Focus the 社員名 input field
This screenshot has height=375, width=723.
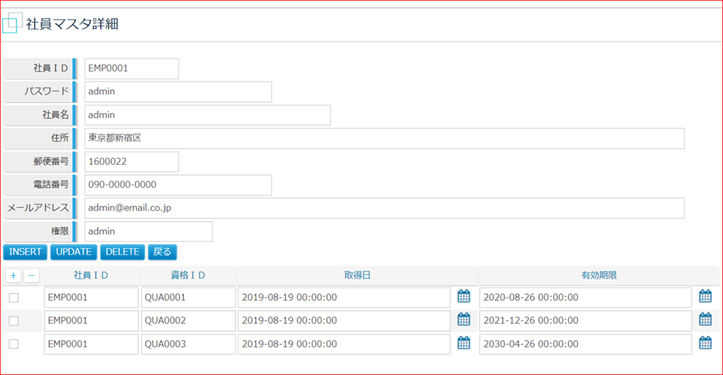207,115
